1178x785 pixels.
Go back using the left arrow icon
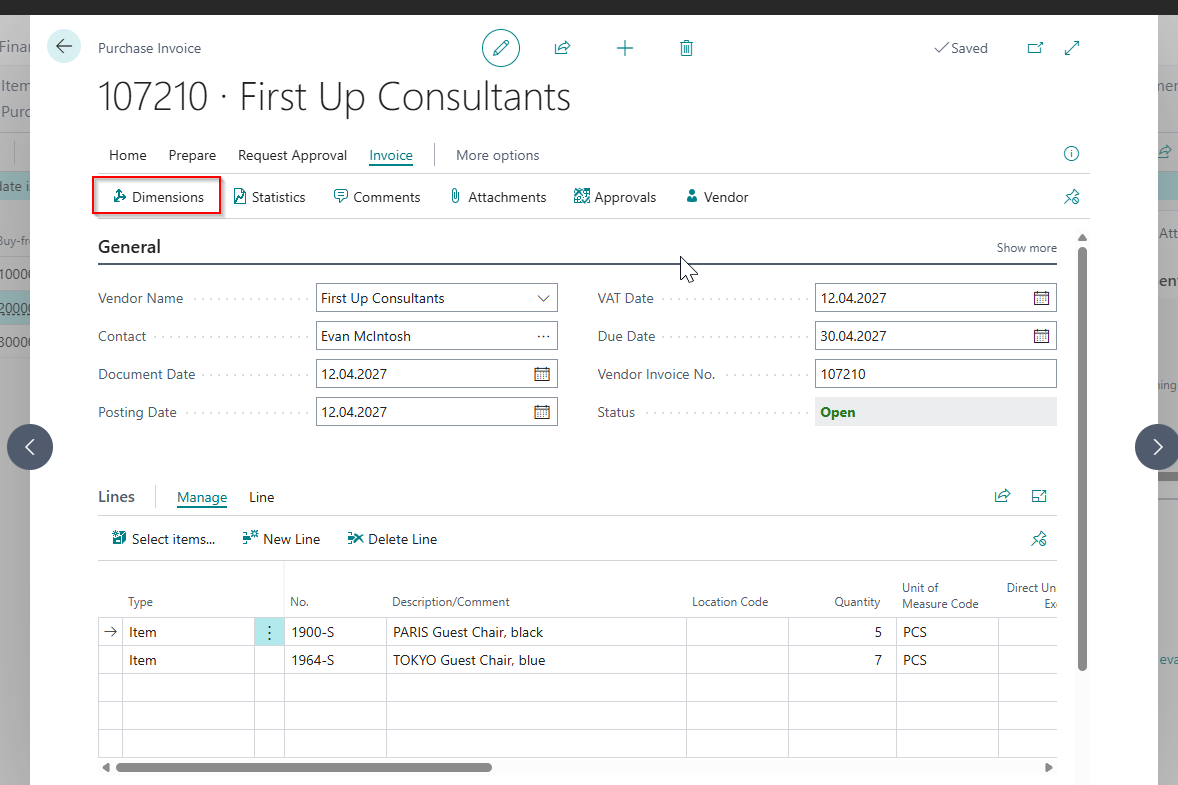[x=64, y=47]
